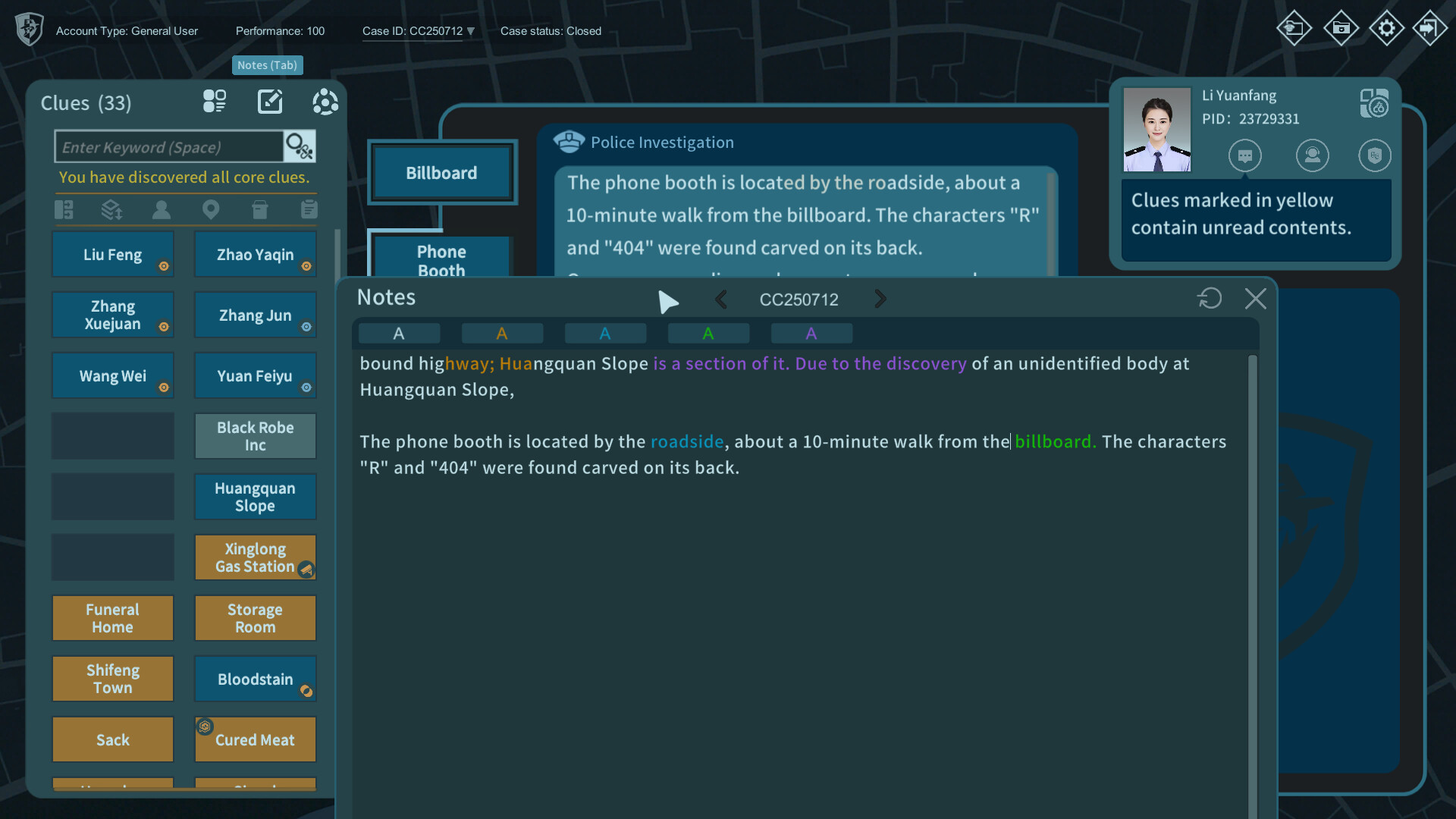1456x819 pixels.
Task: Click the exit diamond icon at top right
Action: click(x=1431, y=28)
